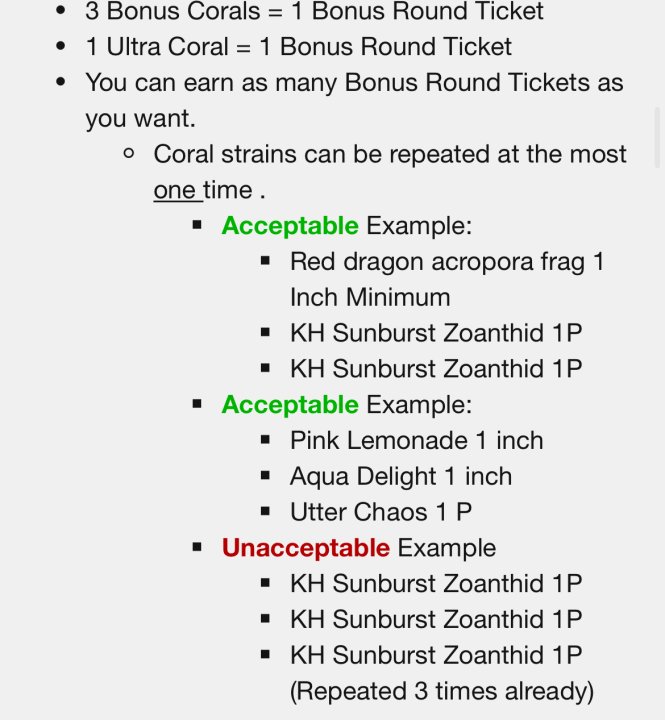Screen dimensions: 665x720
Task: Click the square bullet beside "Pink Lemonade"
Action: pos(265,440)
